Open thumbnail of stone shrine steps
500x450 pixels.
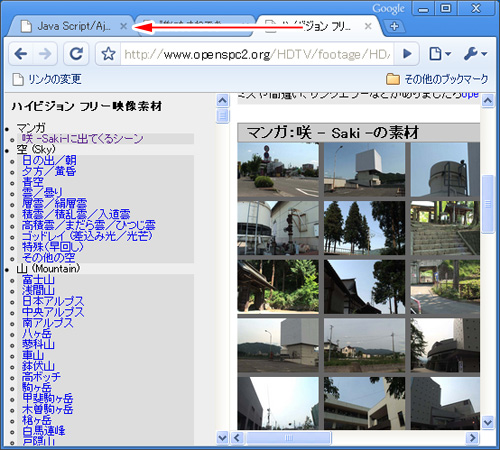[445, 228]
